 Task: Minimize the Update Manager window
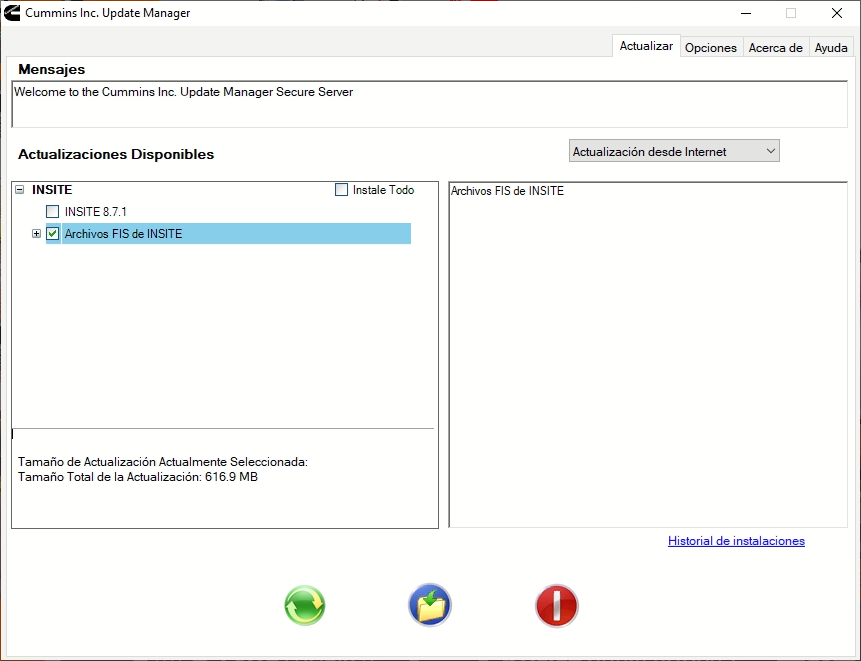pyautogui.click(x=746, y=13)
